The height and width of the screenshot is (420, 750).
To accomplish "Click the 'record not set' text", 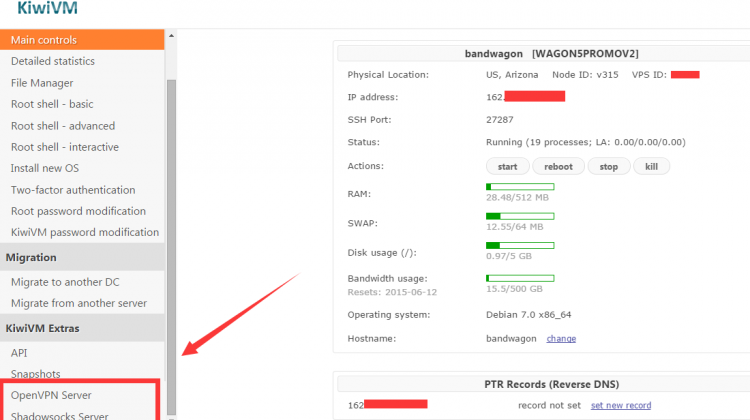I will point(549,405).
